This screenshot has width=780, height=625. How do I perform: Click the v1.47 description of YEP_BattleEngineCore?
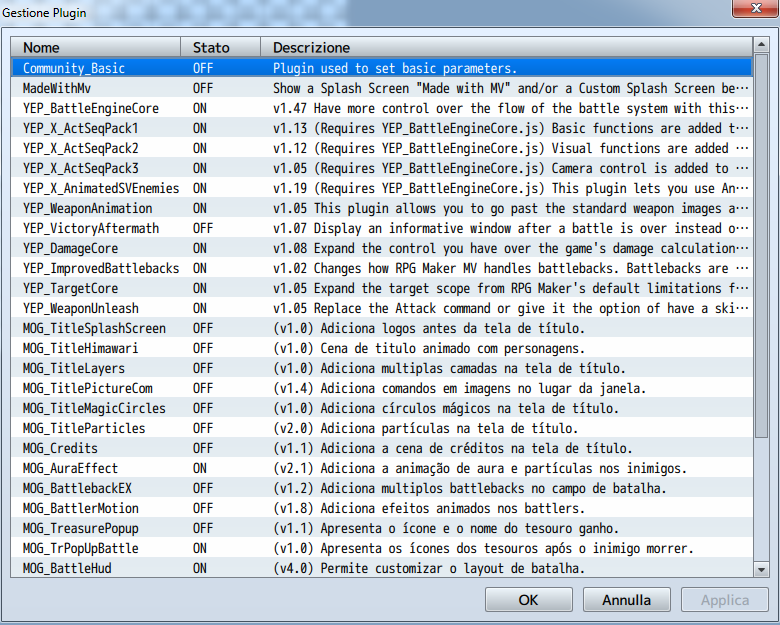tap(510, 108)
